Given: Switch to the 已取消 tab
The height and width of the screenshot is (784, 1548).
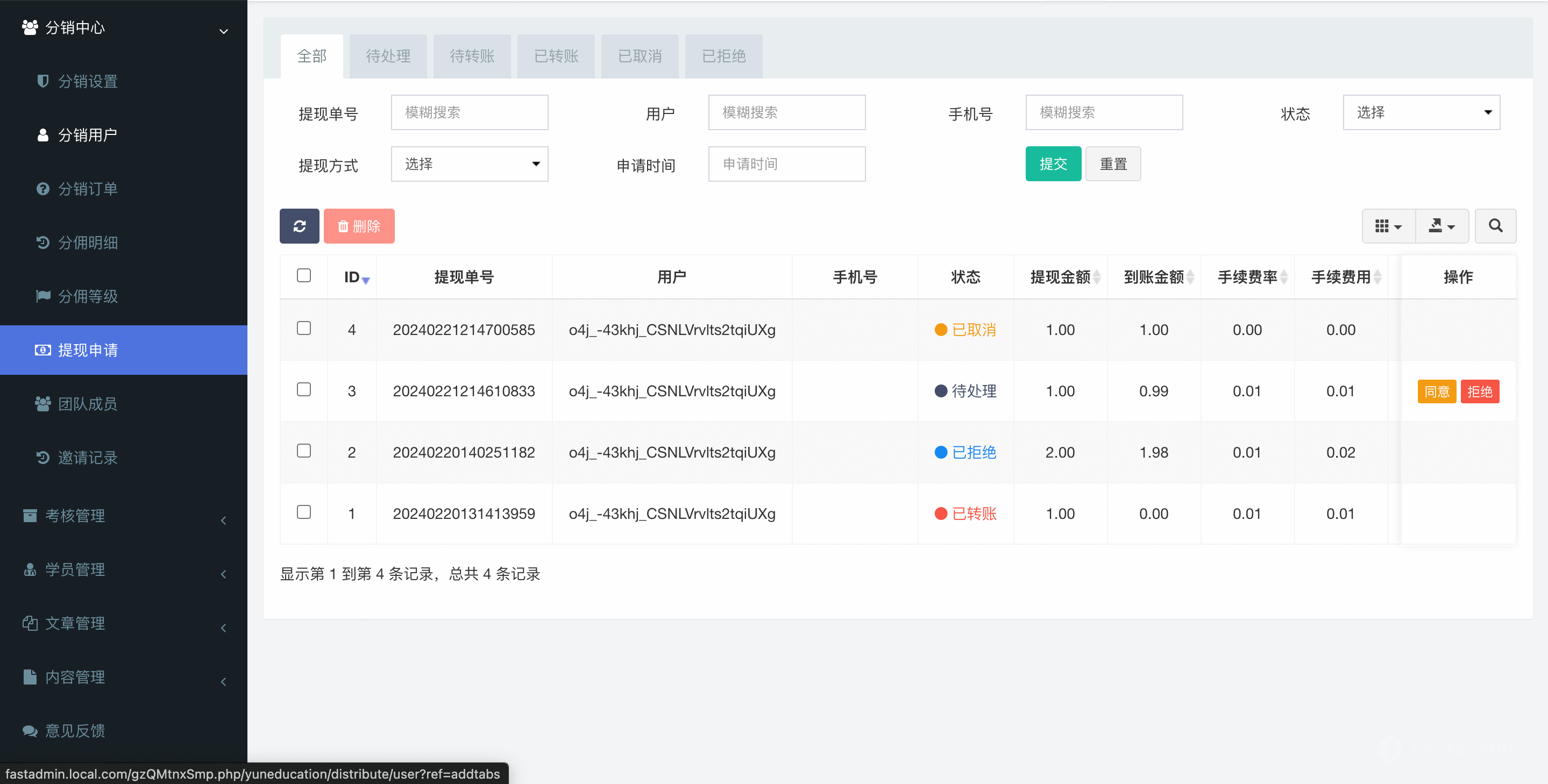Looking at the screenshot, I should coord(640,56).
